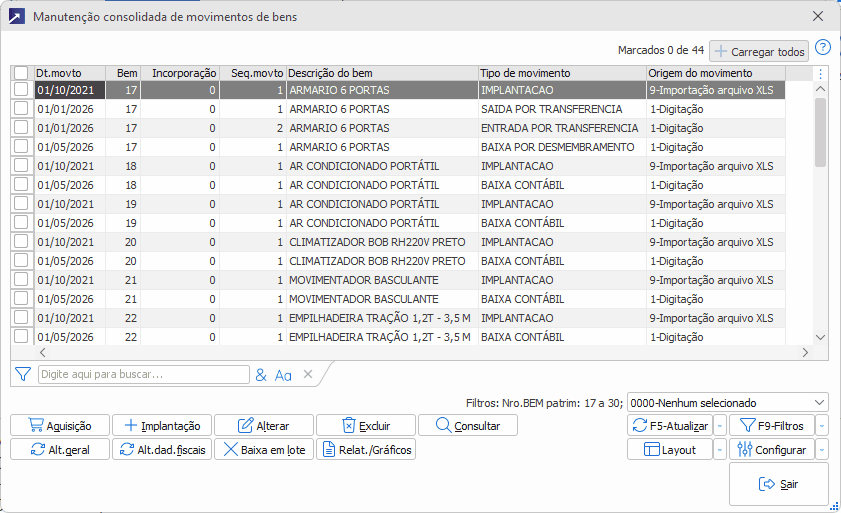Toggle case-sensitive Aa search icon
This screenshot has width=841, height=513.
(x=283, y=375)
